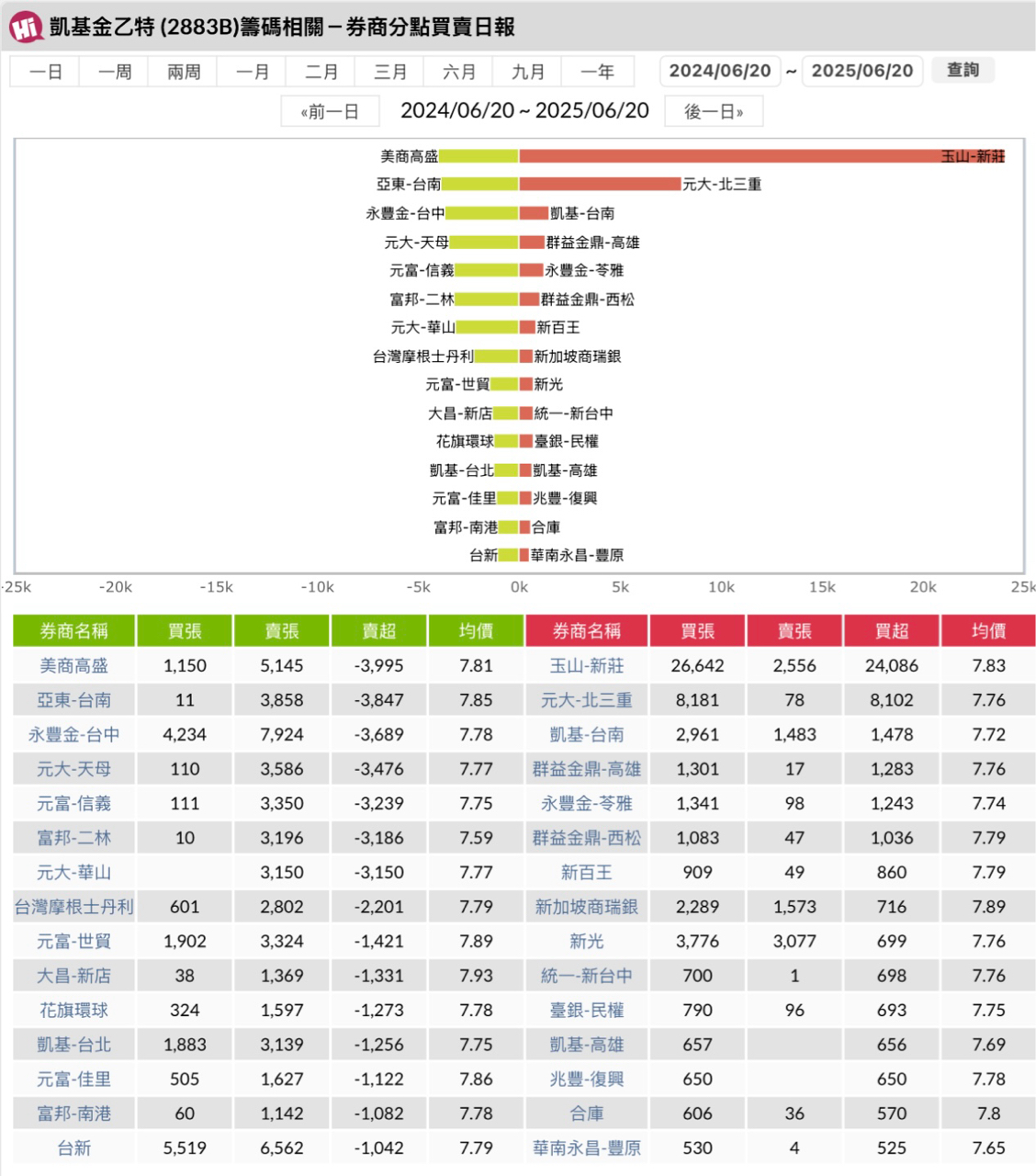Sort by 買超 column header
Image resolution: width=1036 pixels, height=1176 pixels.
click(x=891, y=631)
